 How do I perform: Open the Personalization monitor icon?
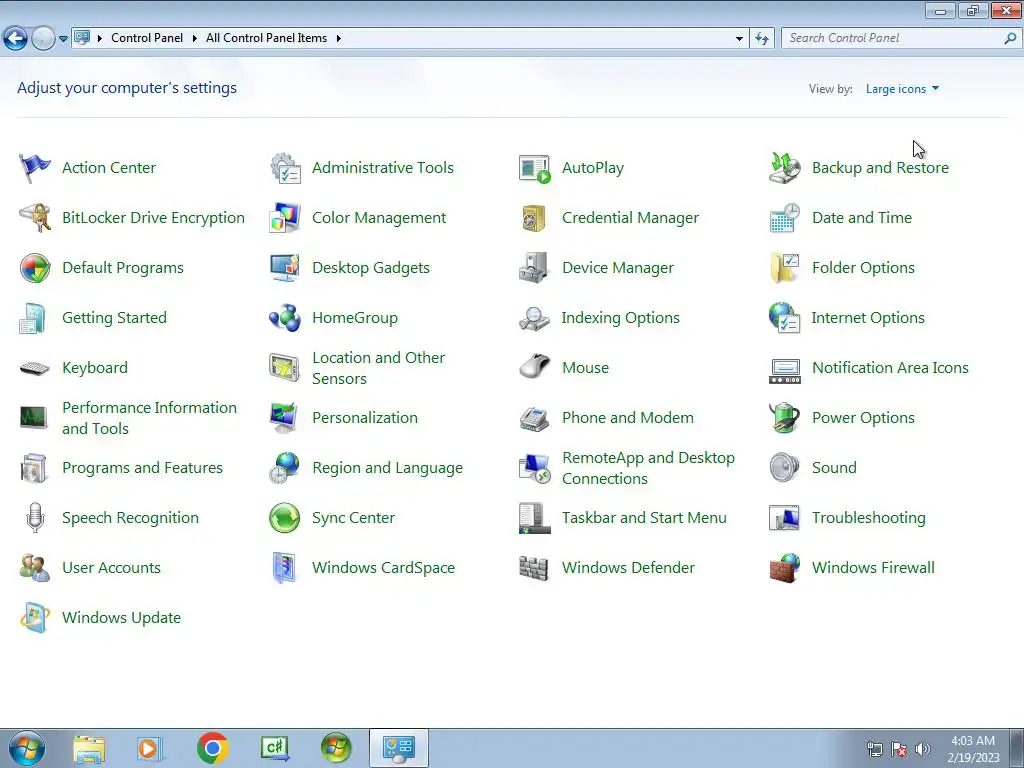(285, 418)
